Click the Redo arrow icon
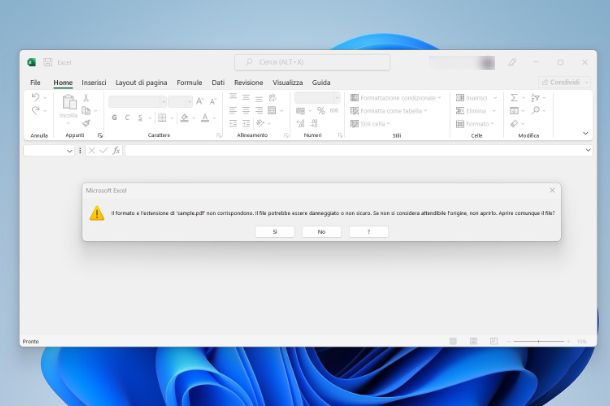Viewport: 610px width, 406px height. (x=35, y=110)
